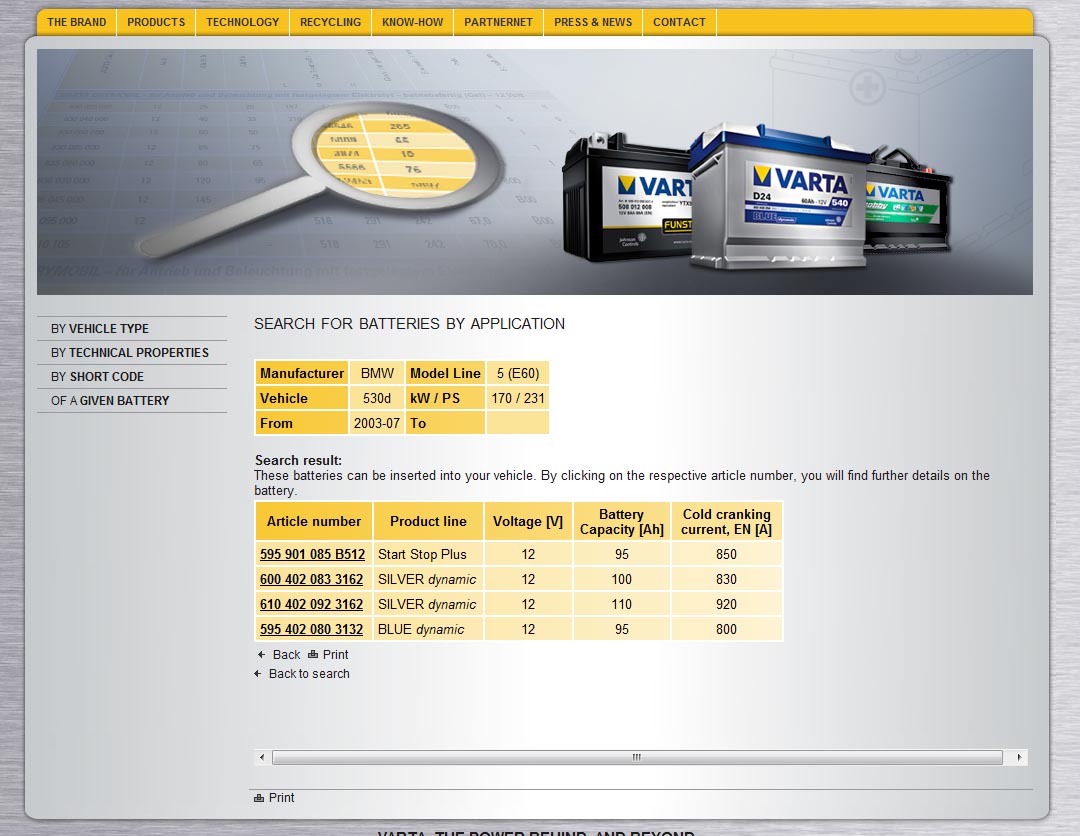Search BY SHORT CODE

pyautogui.click(x=132, y=377)
